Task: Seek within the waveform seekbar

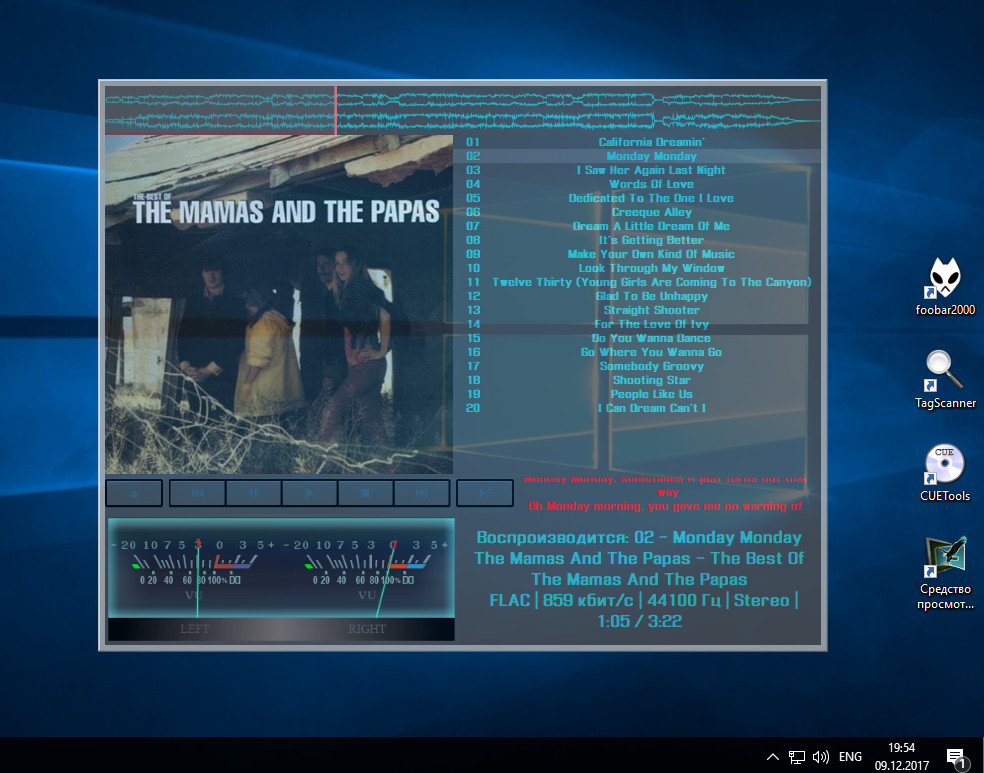Action: tap(463, 110)
